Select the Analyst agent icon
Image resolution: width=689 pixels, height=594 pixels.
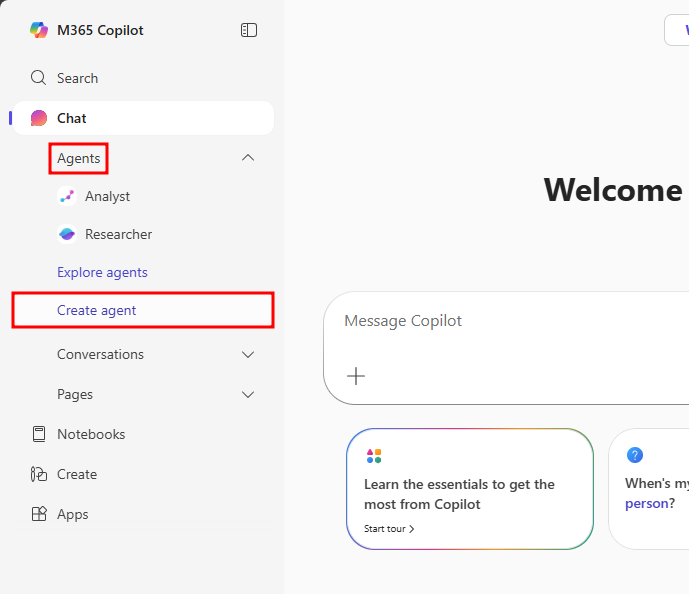click(67, 196)
